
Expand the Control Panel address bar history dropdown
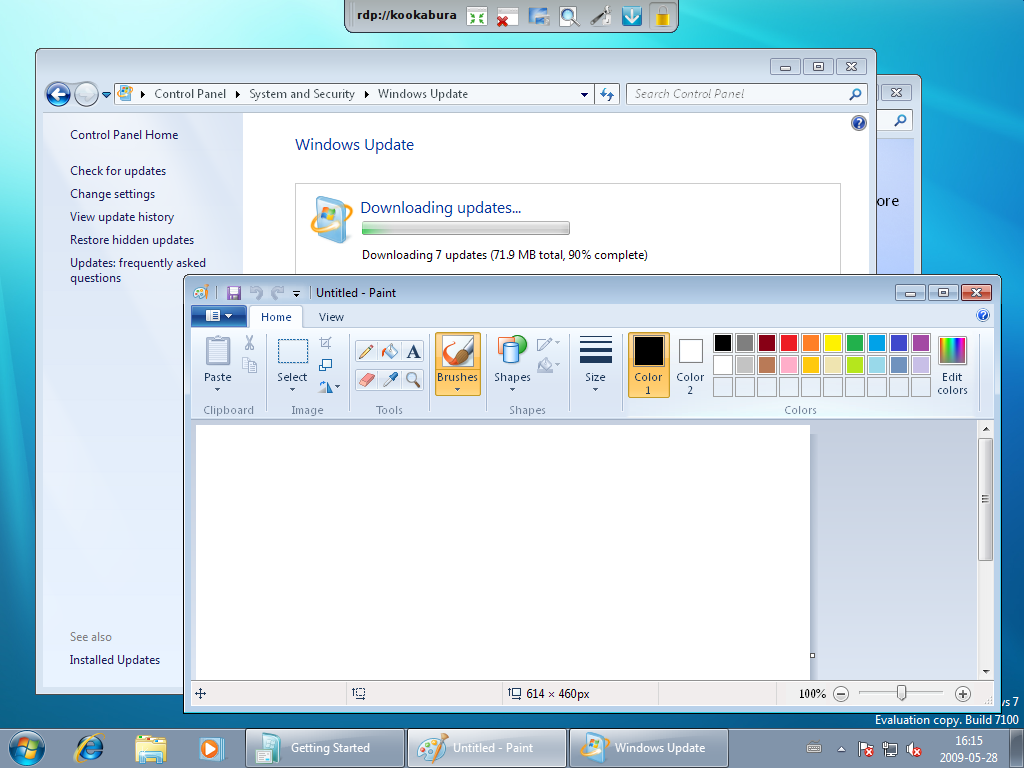click(x=584, y=95)
